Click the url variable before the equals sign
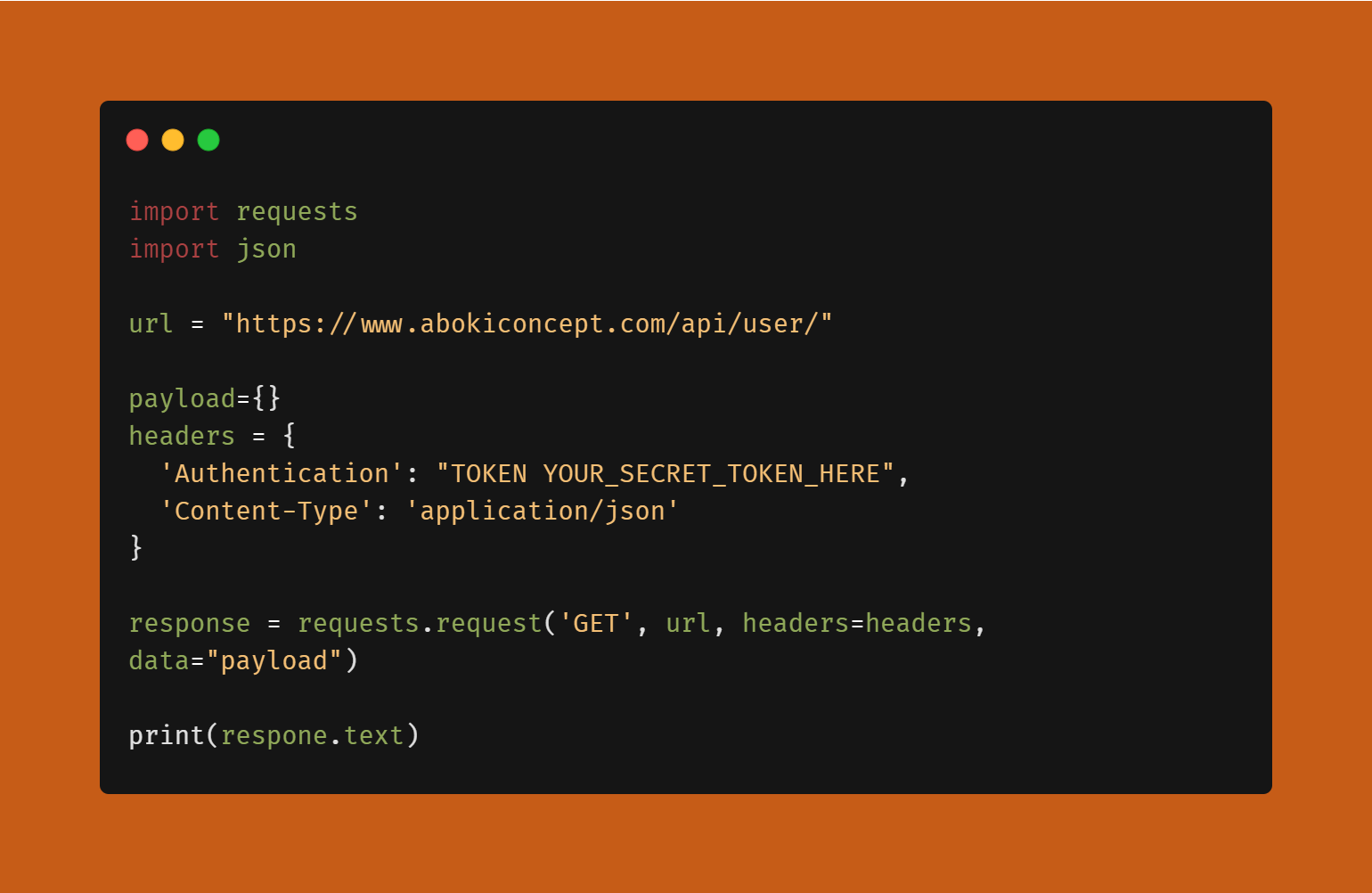The height and width of the screenshot is (893, 1372). tap(151, 324)
